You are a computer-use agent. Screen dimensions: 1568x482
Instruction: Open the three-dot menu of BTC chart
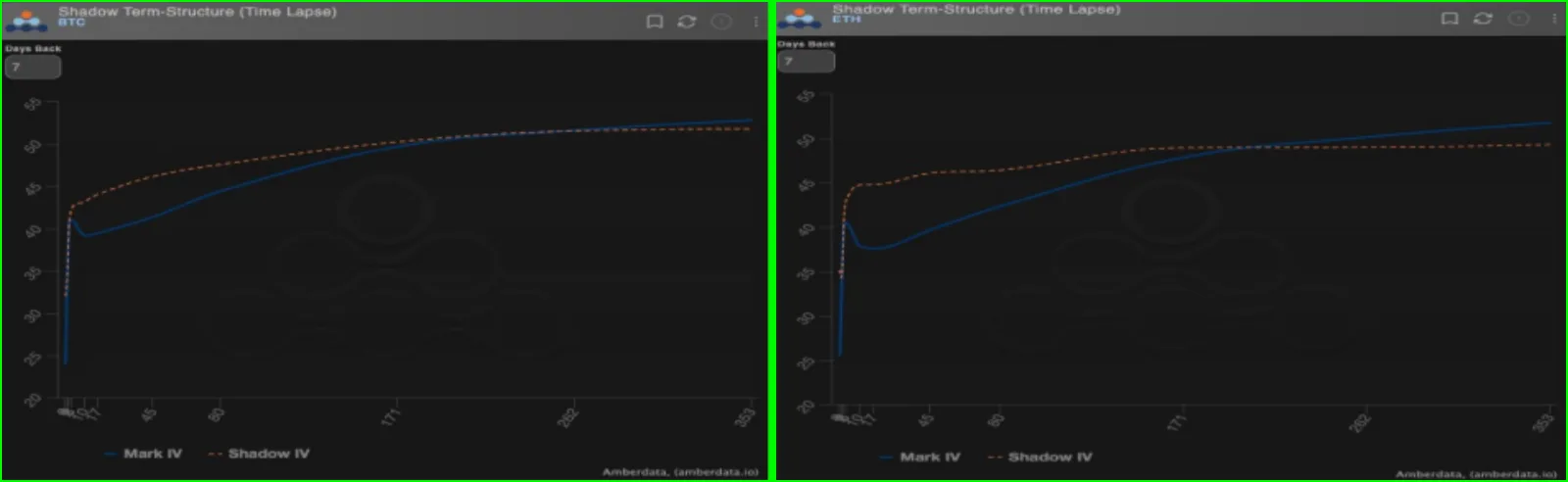point(756,22)
